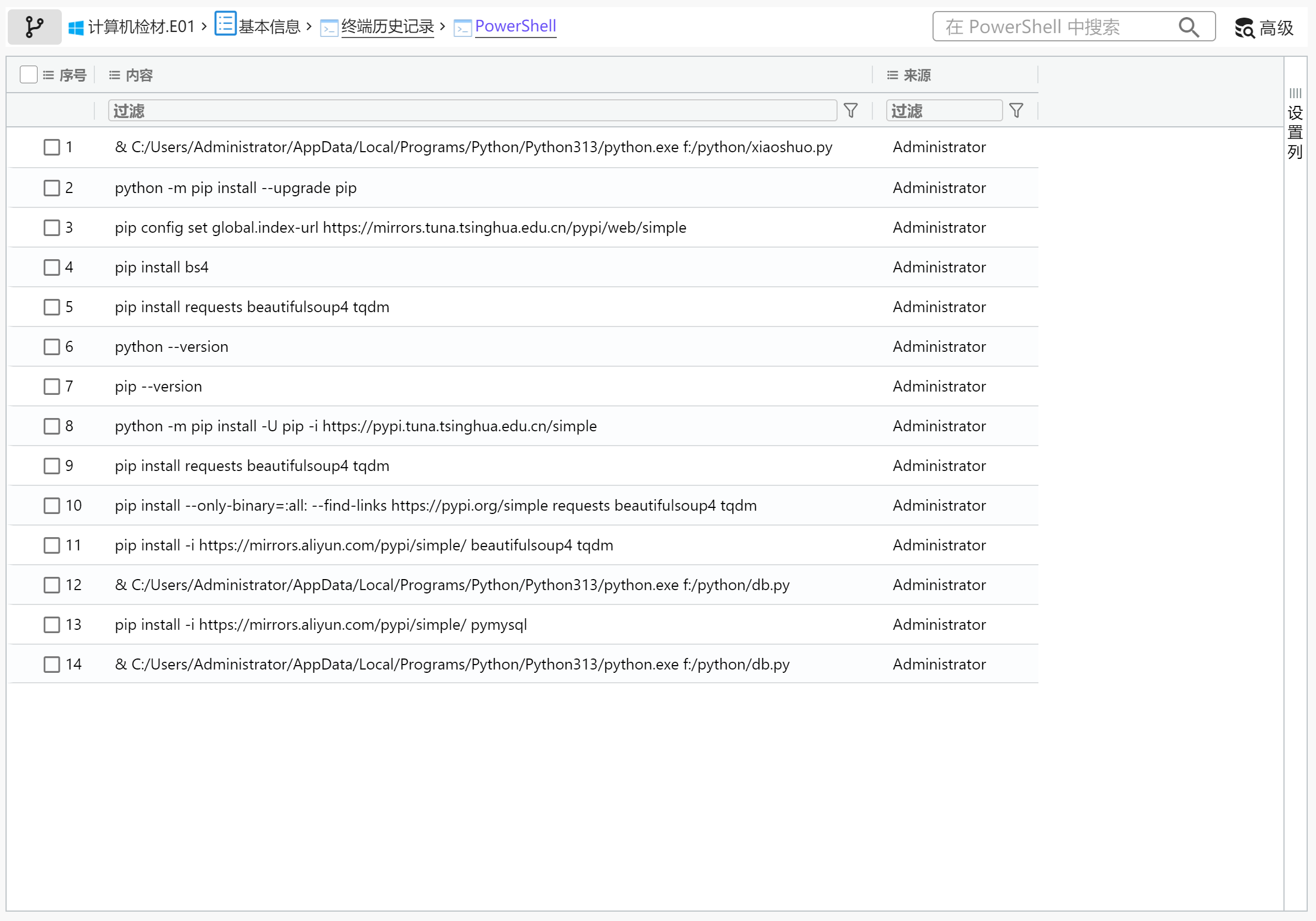
Task: Toggle the select-all header checkbox
Action: [28, 74]
